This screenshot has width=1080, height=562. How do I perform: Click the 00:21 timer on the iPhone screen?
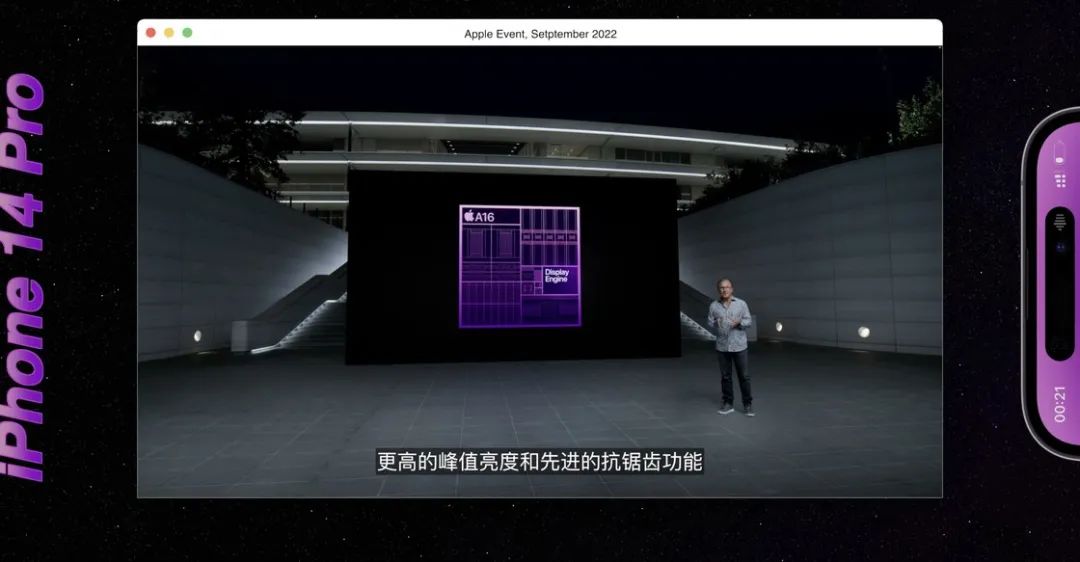click(x=1060, y=404)
